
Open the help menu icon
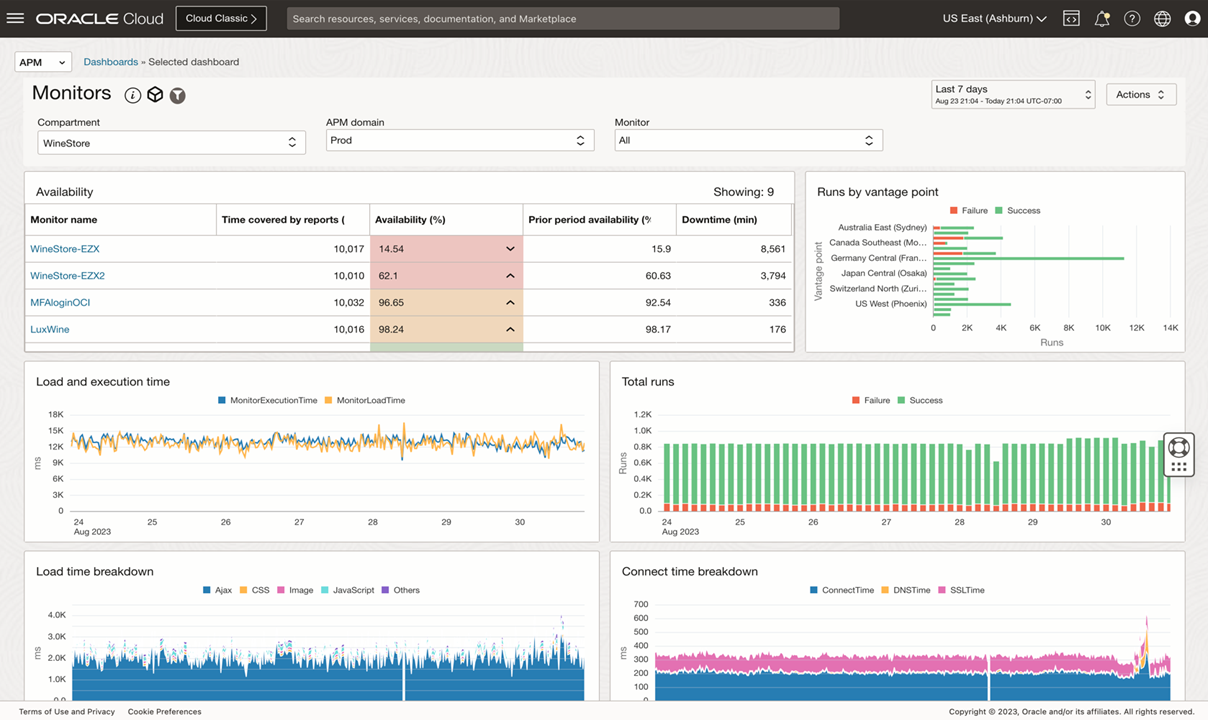pyautogui.click(x=1131, y=18)
